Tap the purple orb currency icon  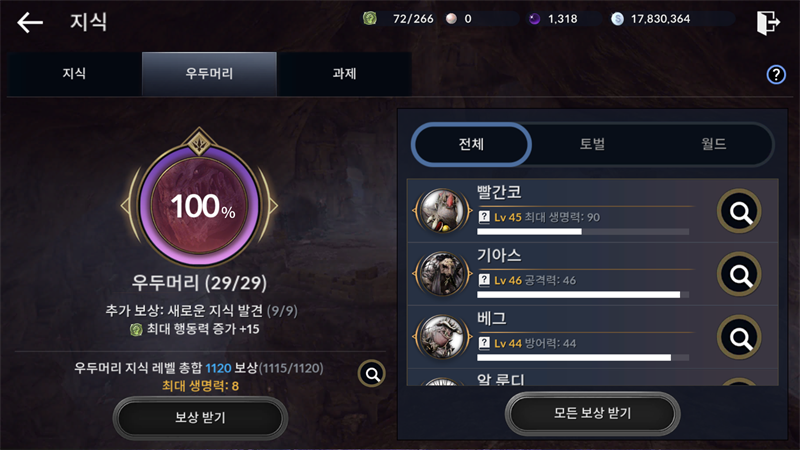coord(534,19)
